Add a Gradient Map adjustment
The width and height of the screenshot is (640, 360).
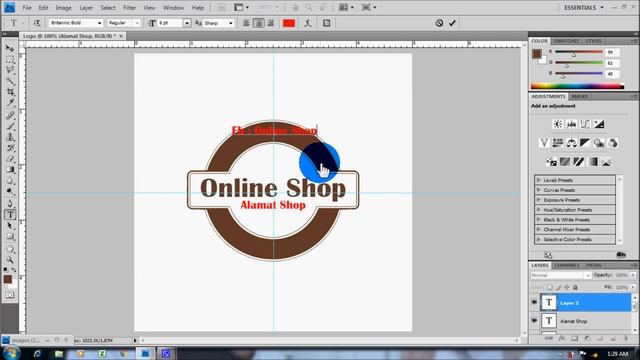coord(593,162)
